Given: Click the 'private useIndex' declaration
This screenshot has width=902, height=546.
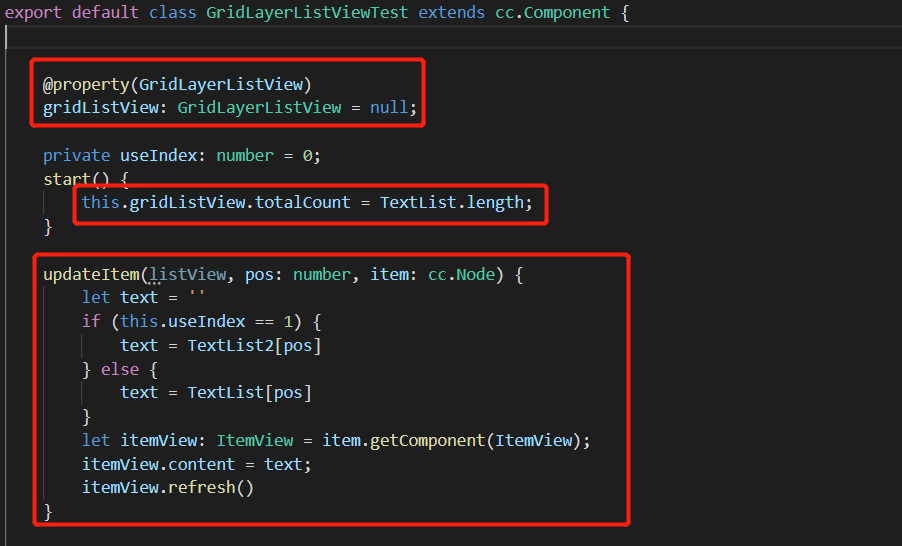Looking at the screenshot, I should (x=120, y=155).
